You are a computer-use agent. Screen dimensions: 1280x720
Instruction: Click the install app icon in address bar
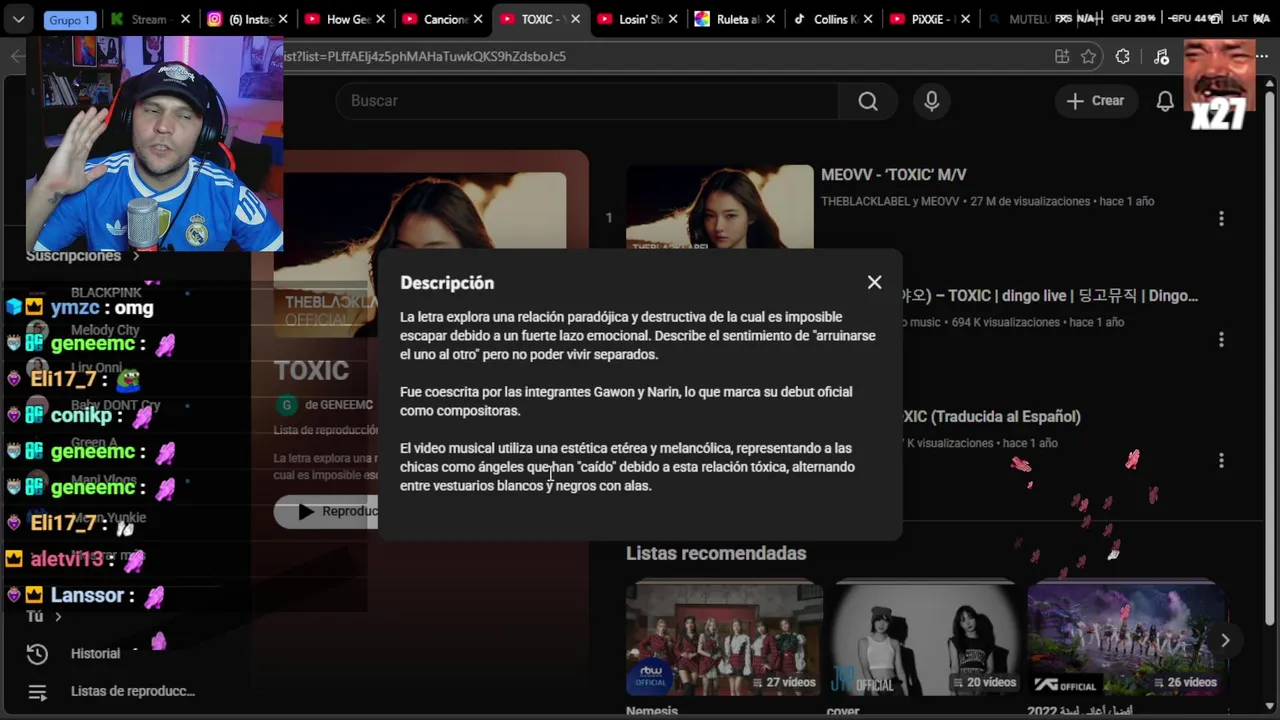tap(1062, 57)
